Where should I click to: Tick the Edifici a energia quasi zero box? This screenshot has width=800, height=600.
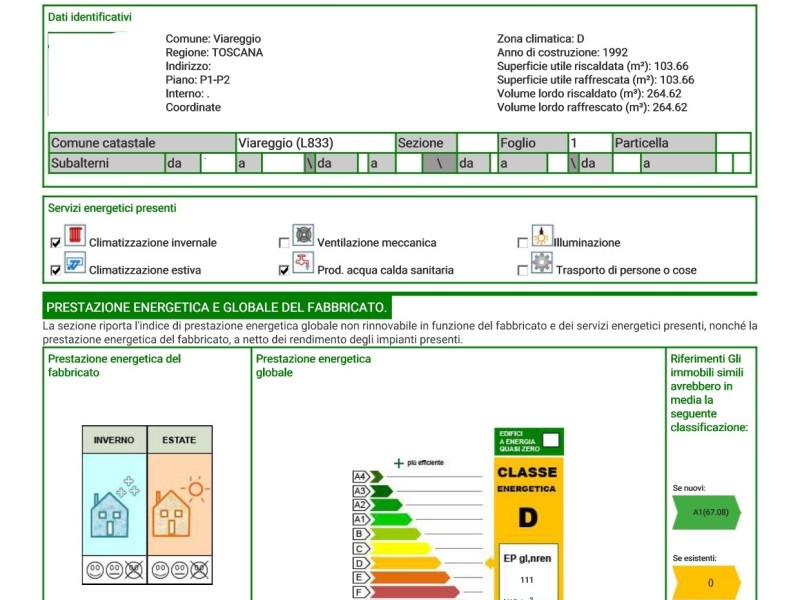pyautogui.click(x=551, y=439)
